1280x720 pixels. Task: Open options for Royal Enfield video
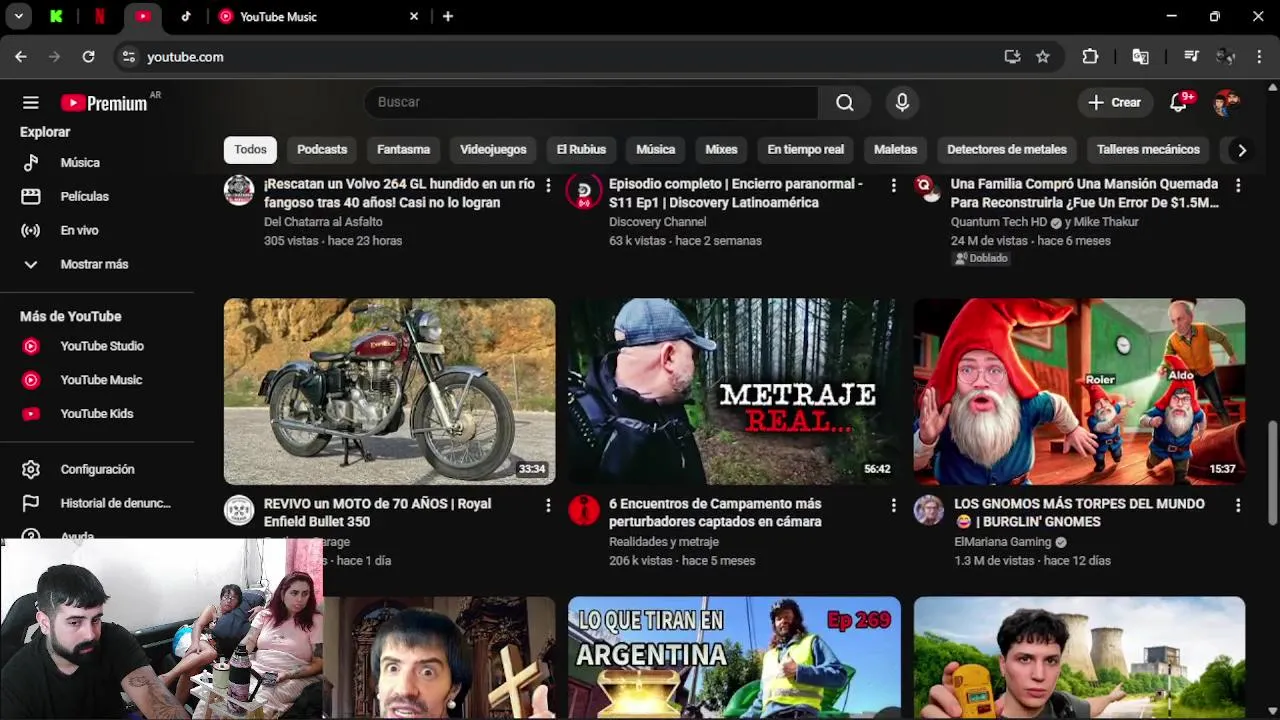[548, 506]
